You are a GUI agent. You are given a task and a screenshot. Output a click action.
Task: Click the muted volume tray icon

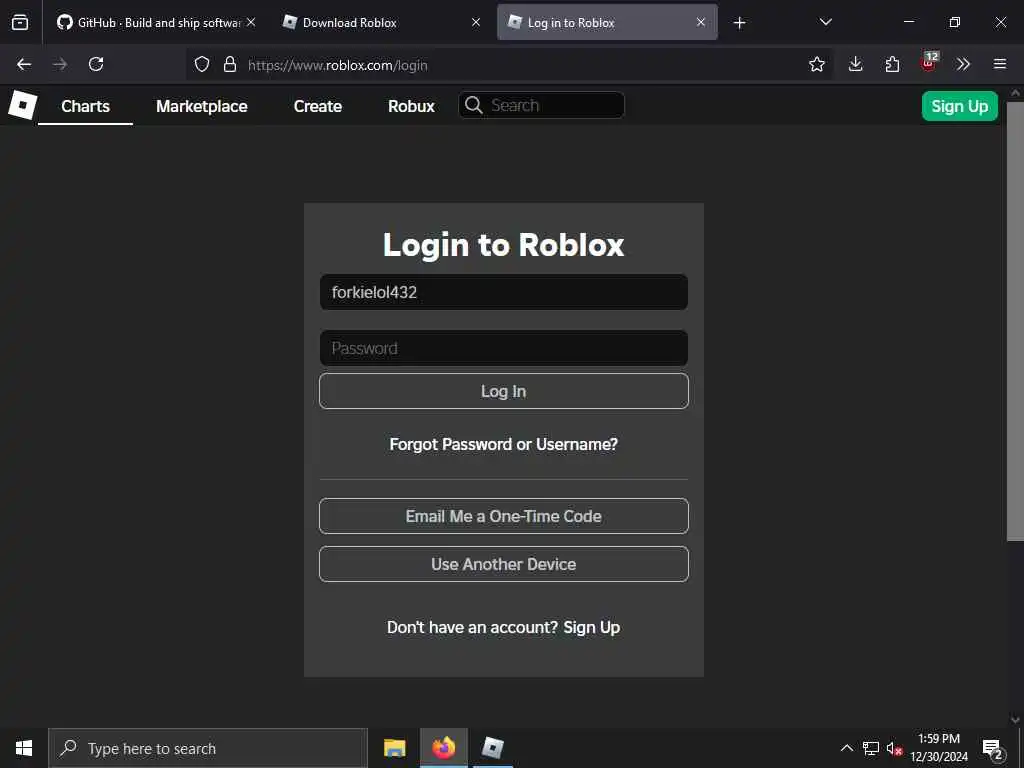[894, 748]
